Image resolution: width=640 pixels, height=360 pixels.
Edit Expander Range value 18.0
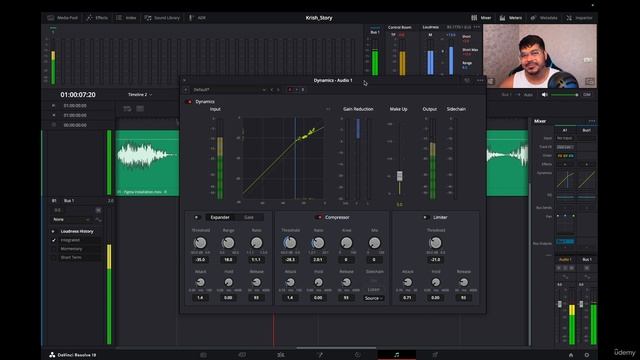[x=228, y=260]
